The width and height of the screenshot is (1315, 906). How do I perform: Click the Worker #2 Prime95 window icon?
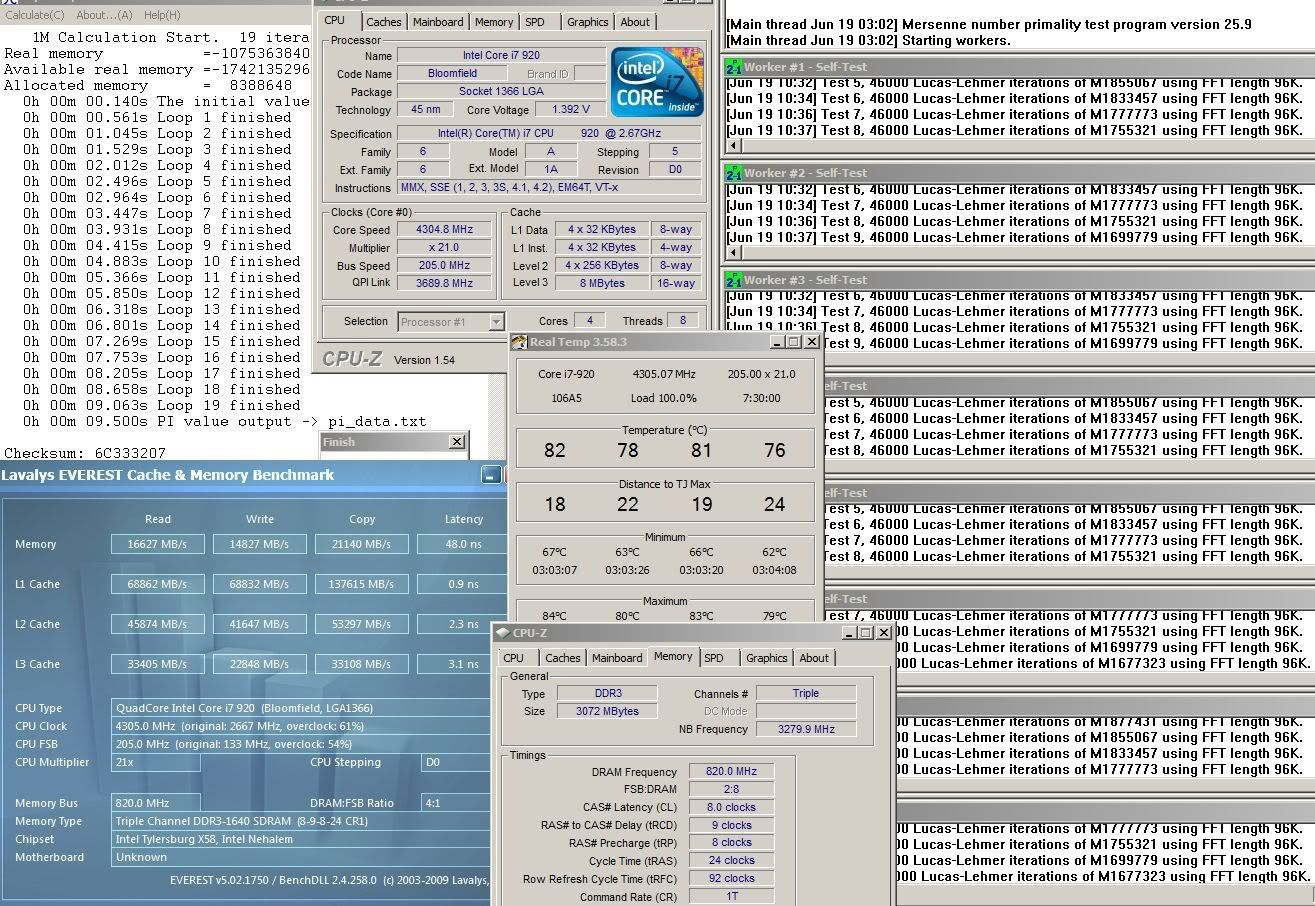(x=733, y=173)
